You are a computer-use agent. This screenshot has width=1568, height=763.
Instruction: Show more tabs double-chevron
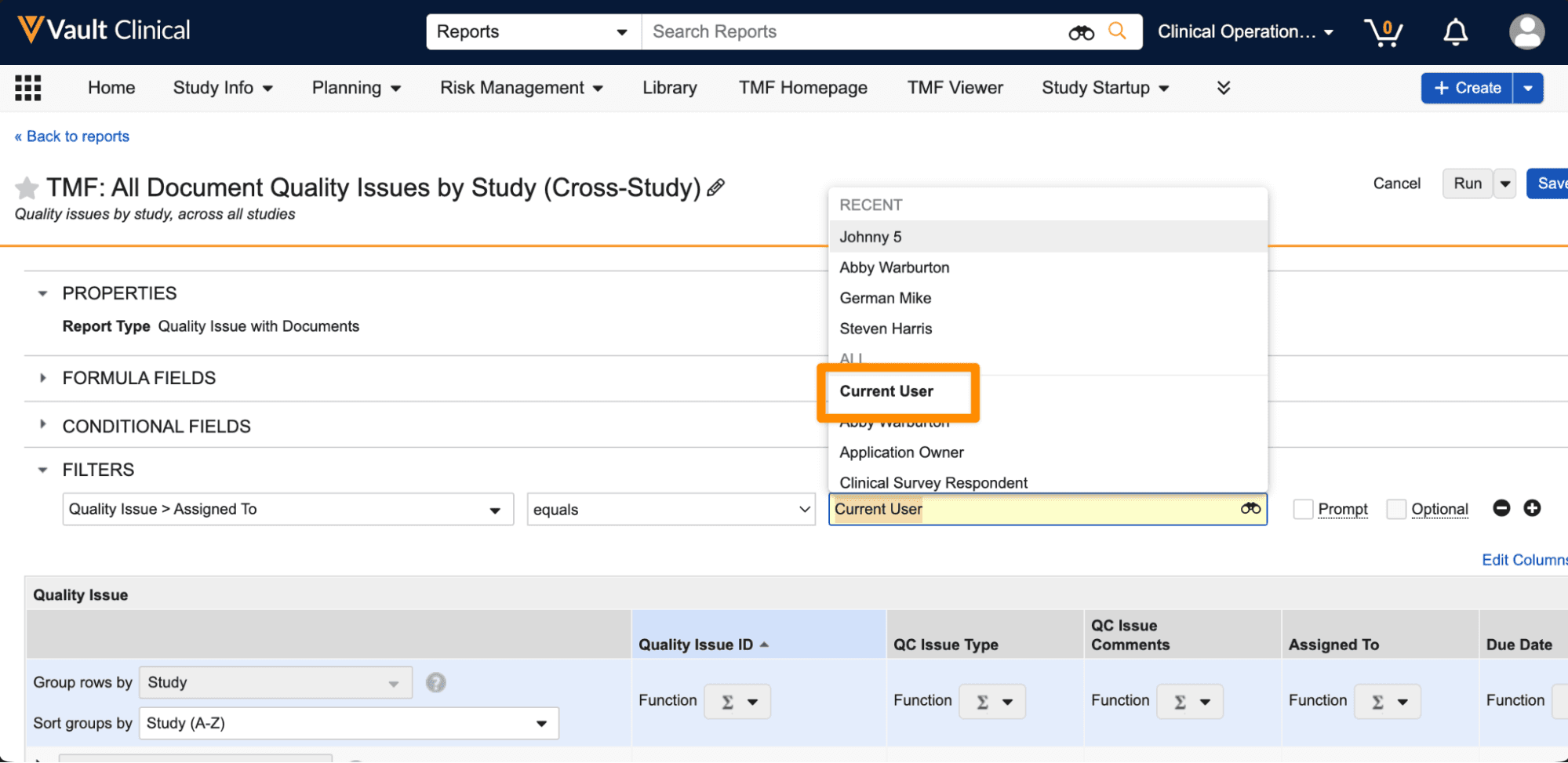1224,88
